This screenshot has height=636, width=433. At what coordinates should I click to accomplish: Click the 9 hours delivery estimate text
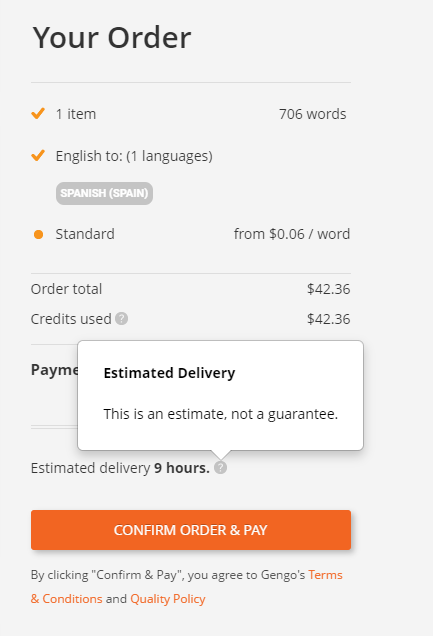[182, 468]
